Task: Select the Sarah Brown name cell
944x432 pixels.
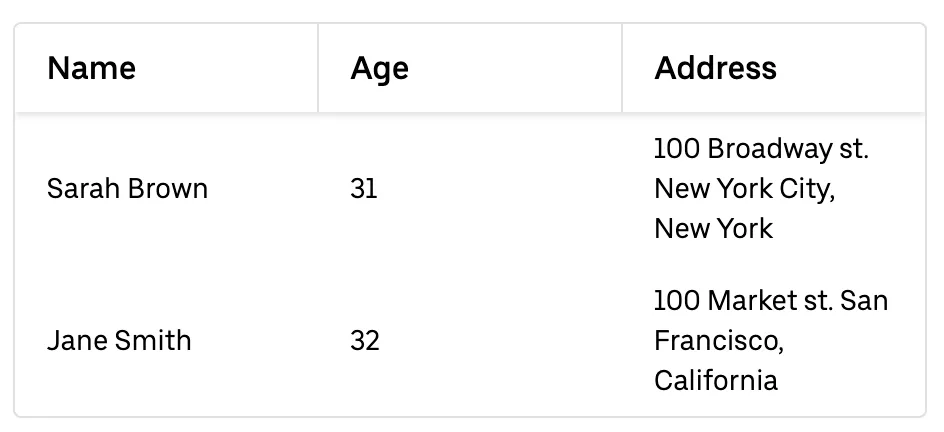Action: 127,189
